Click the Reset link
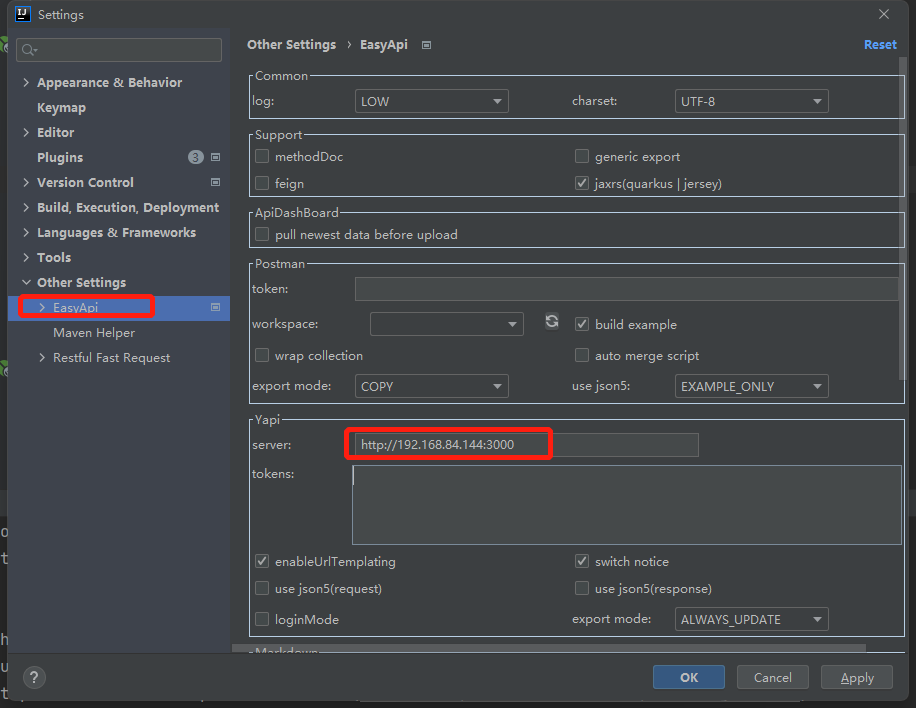Image resolution: width=916 pixels, height=708 pixels. [x=880, y=45]
